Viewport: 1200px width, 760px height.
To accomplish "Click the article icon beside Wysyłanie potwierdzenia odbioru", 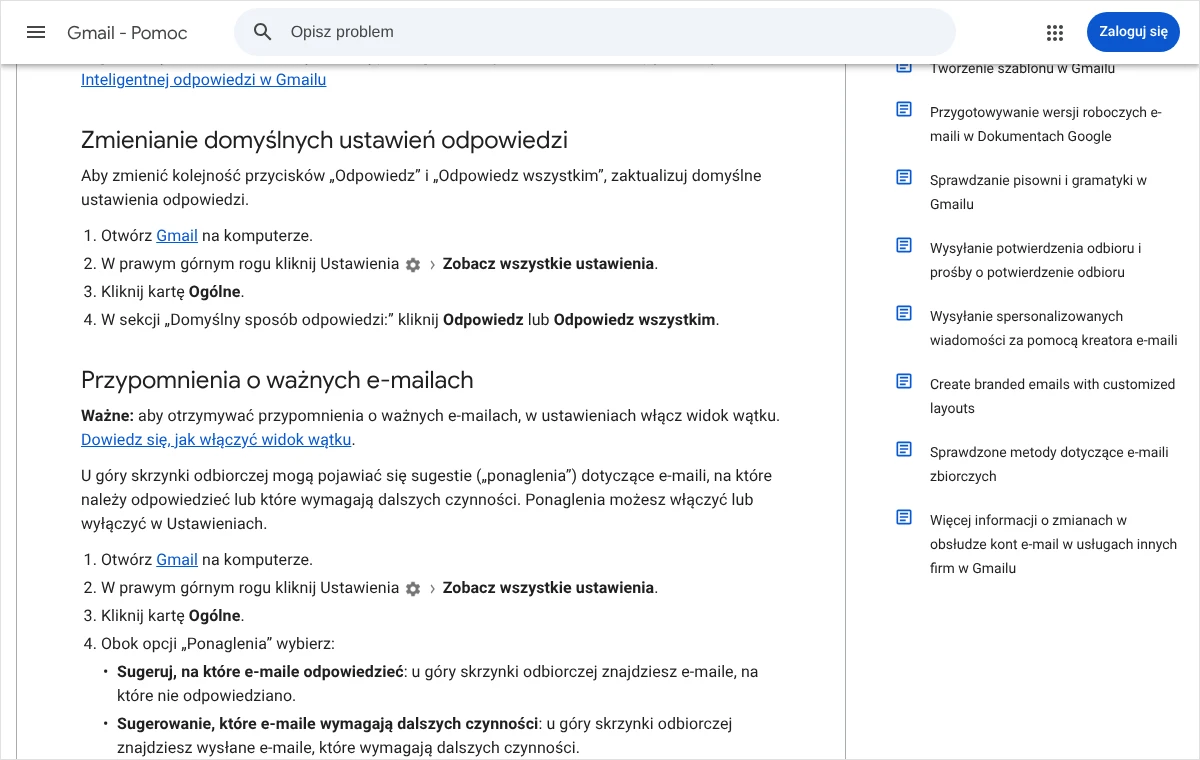I will pyautogui.click(x=904, y=245).
